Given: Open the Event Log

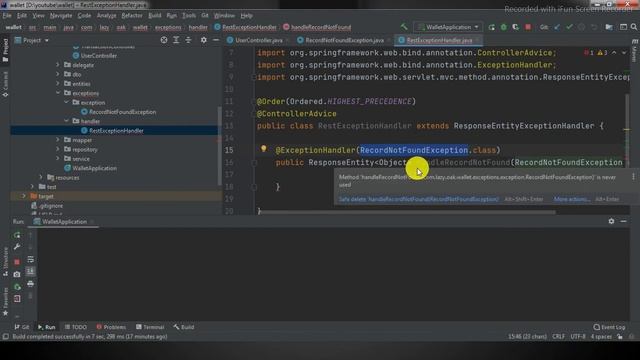Looking at the screenshot, I should click(609, 327).
